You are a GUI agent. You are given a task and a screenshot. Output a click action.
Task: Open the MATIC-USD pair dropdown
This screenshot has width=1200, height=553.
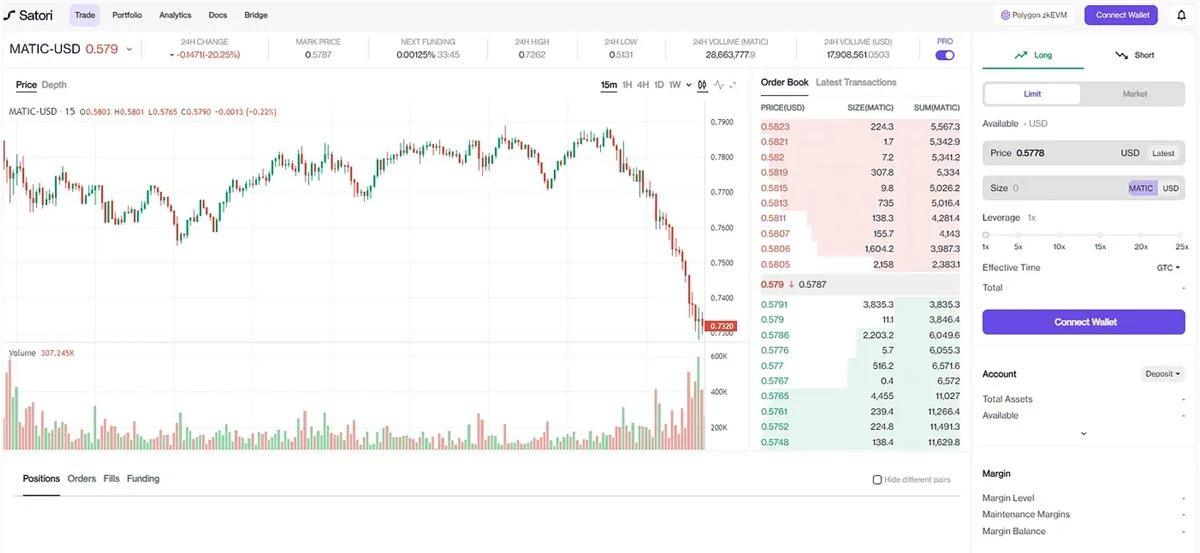tap(129, 49)
